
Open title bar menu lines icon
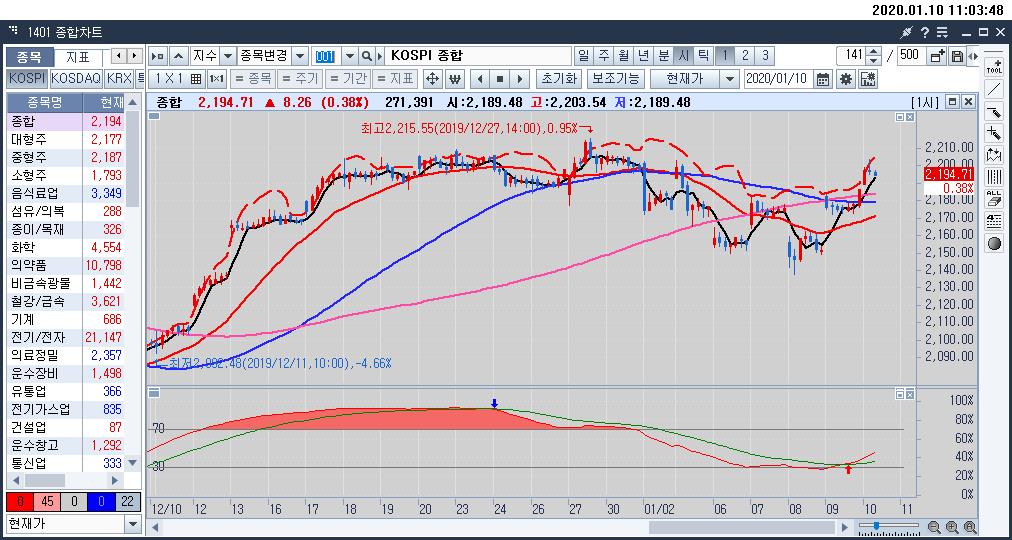[x=942, y=32]
